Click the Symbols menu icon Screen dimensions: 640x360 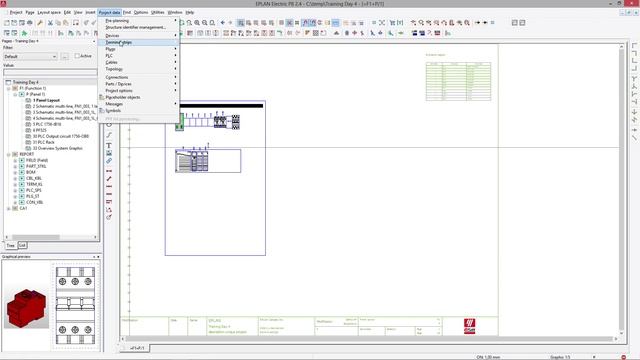(102, 111)
